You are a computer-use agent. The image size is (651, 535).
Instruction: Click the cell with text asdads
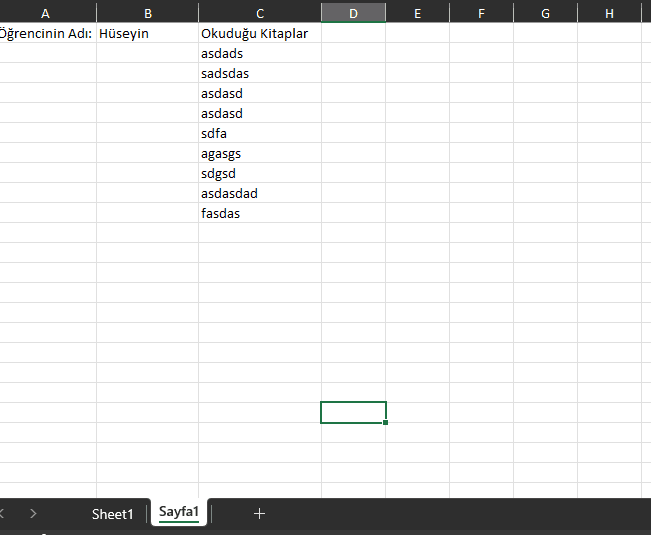(260, 53)
